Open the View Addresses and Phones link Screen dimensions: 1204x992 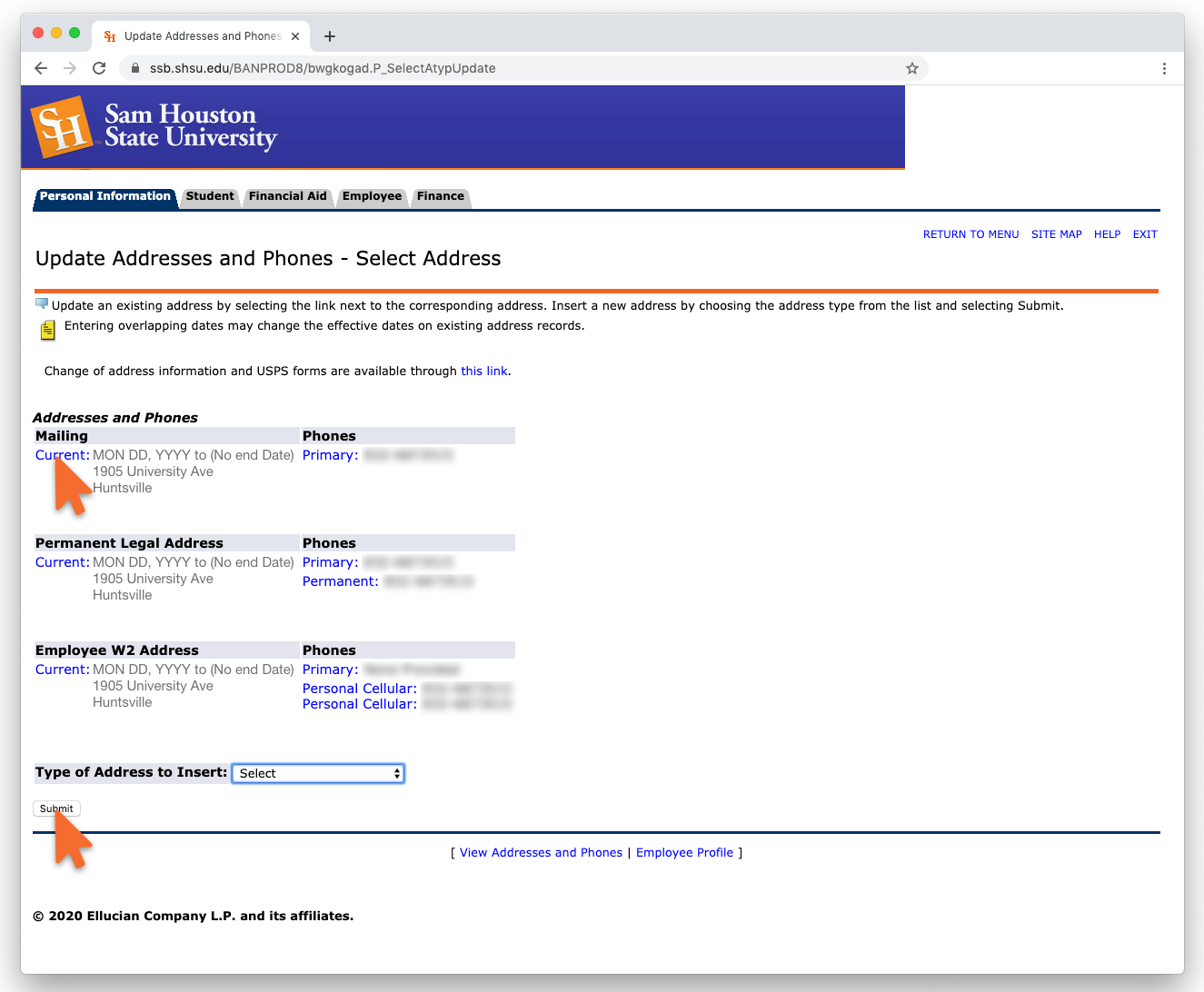[x=541, y=853]
